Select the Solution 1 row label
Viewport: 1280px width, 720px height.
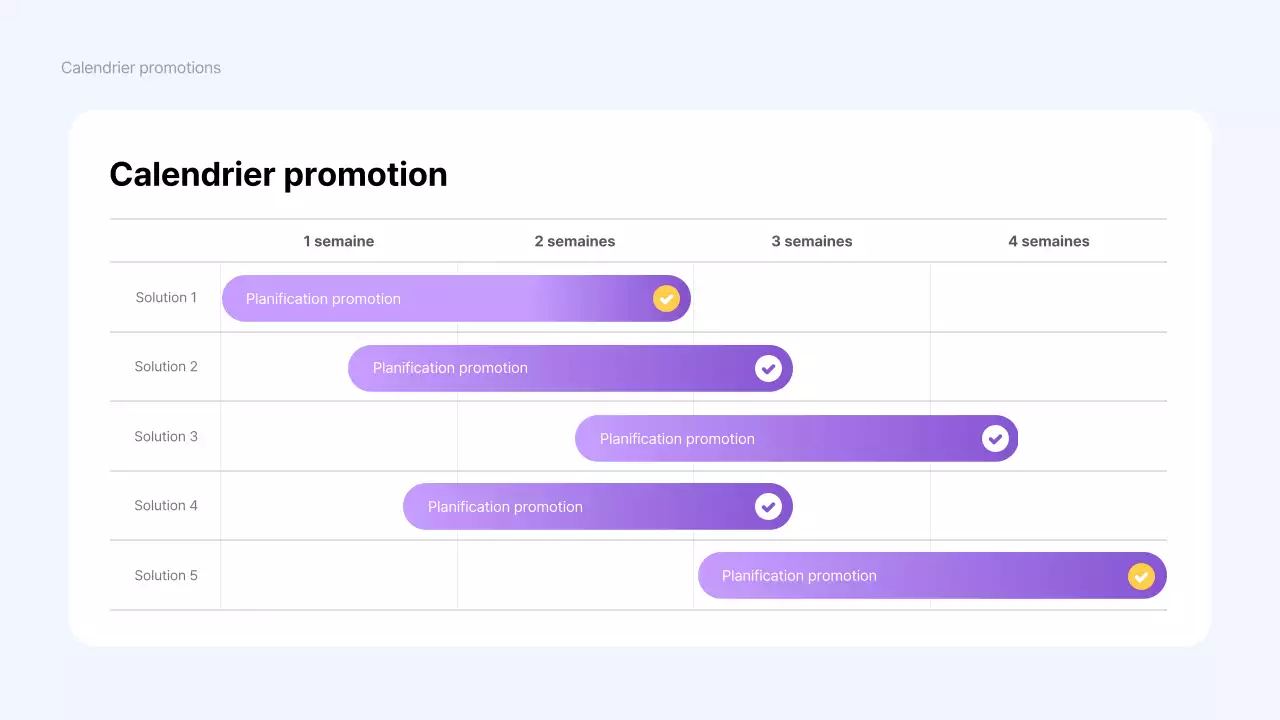point(166,297)
